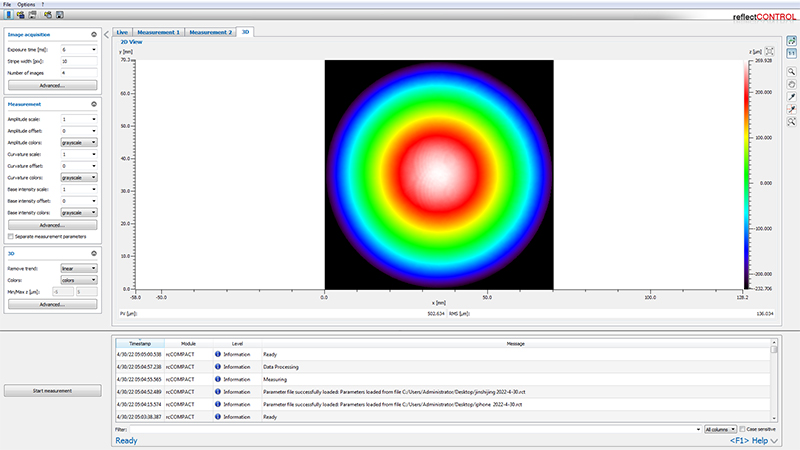Click Advanced button in 3D panel

click(50, 303)
